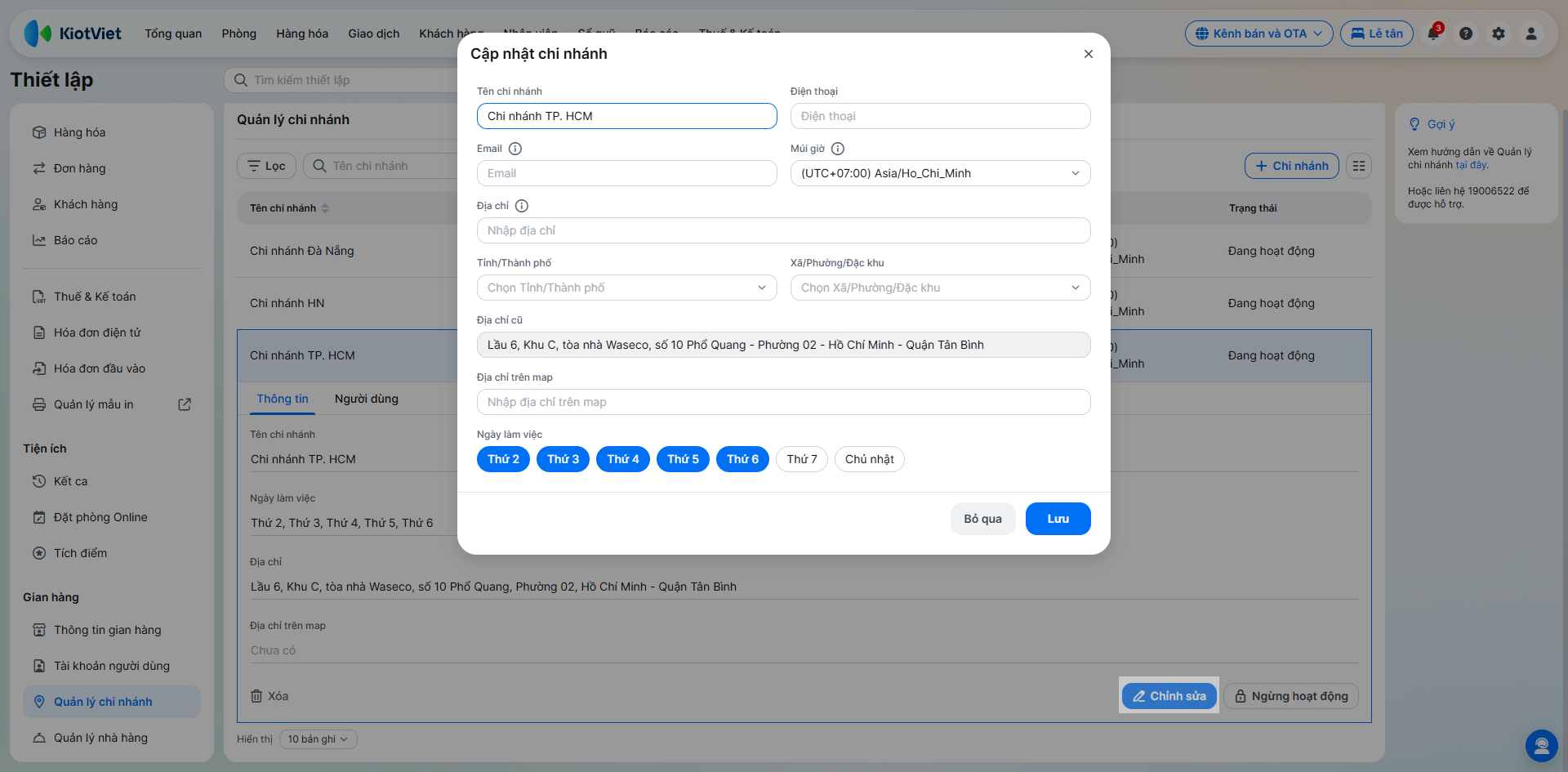Click the Báo cáo sidebar chart icon
The width and height of the screenshot is (1568, 772).
click(38, 240)
